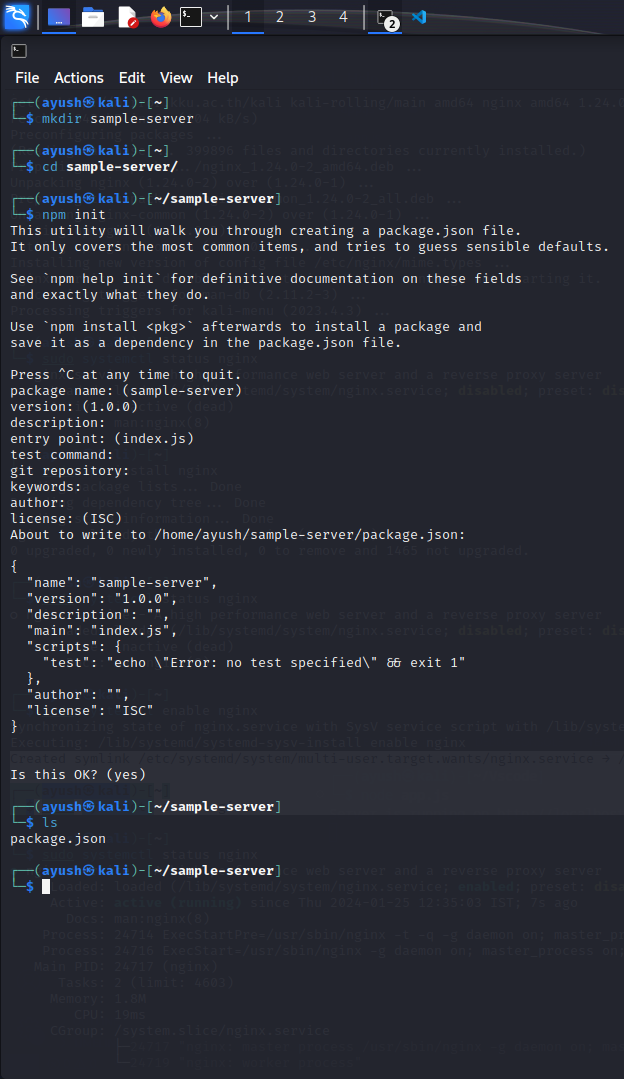
Task: Click the screenshot tool icon showing badge 2
Action: 383,16
